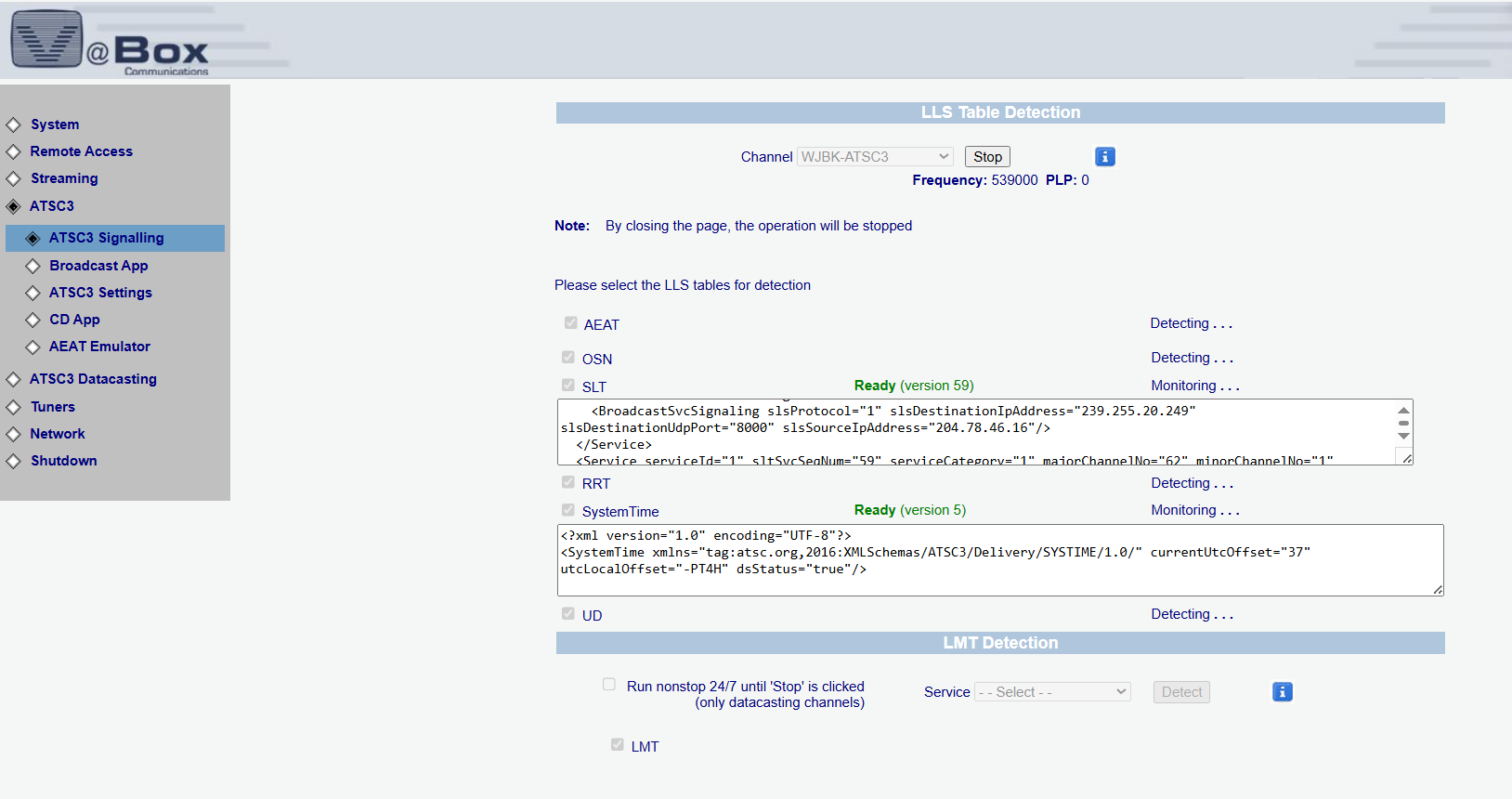Go to CD App page

(x=74, y=320)
